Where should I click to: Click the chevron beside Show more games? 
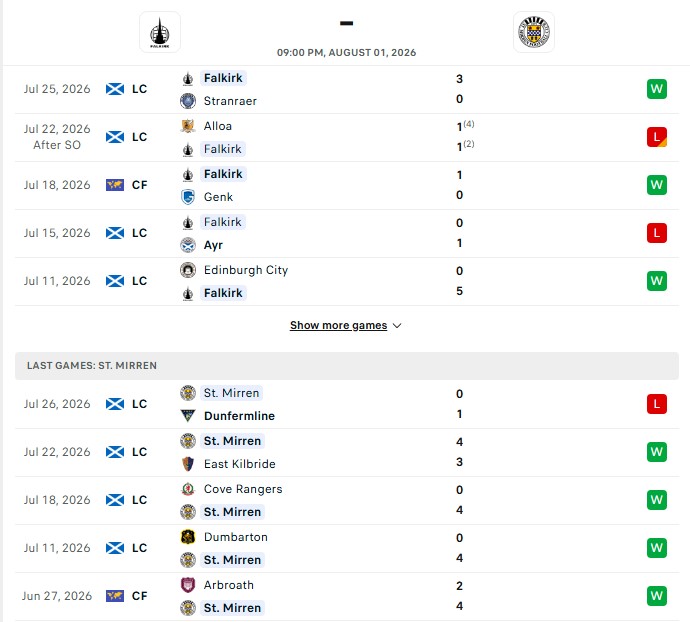397,326
